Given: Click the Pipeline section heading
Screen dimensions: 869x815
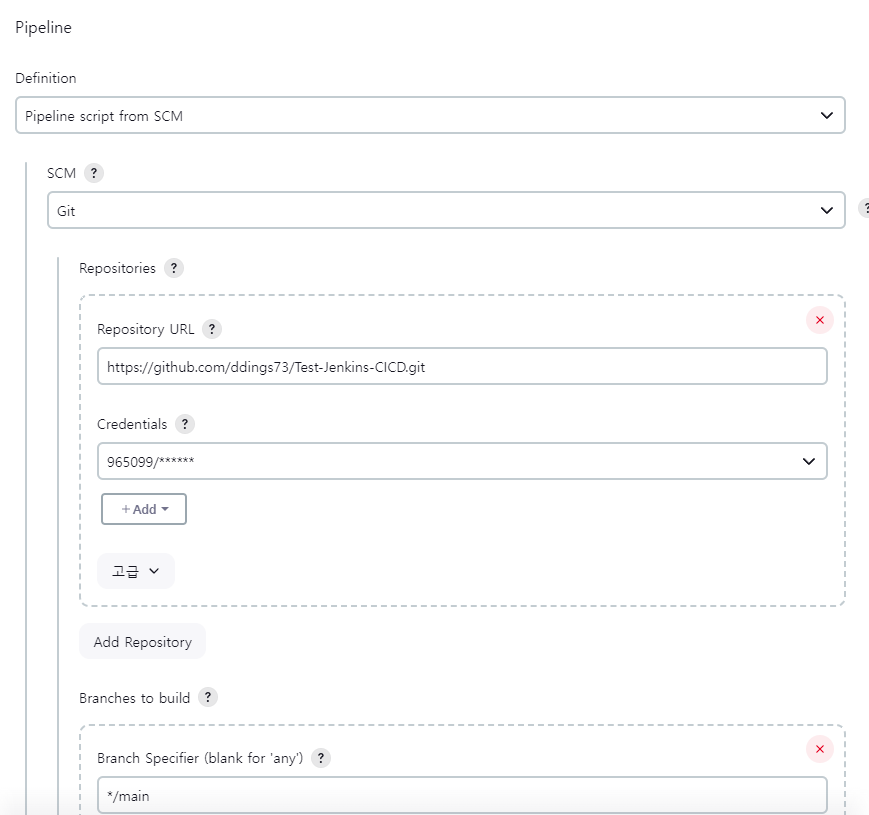Looking at the screenshot, I should click(41, 27).
